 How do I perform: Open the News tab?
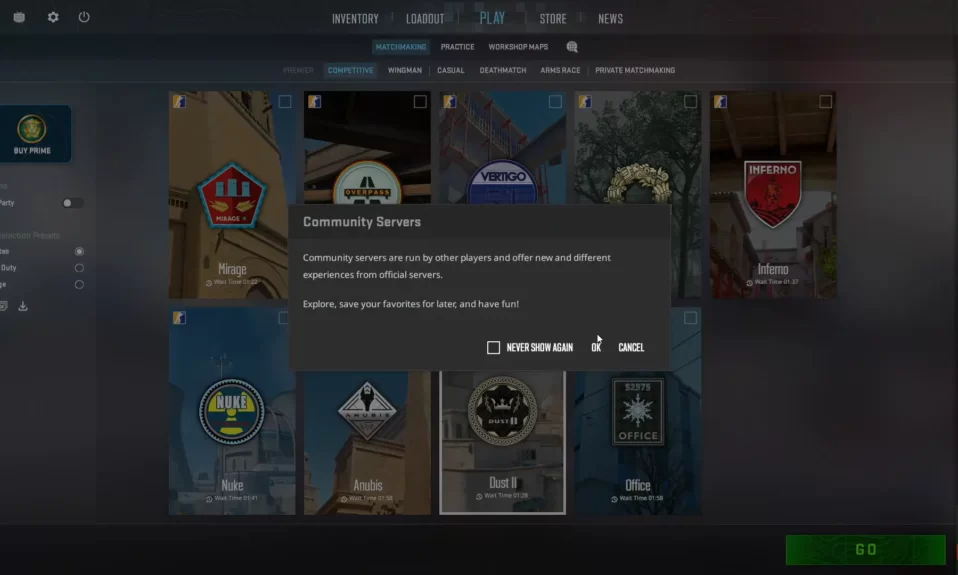tap(610, 19)
